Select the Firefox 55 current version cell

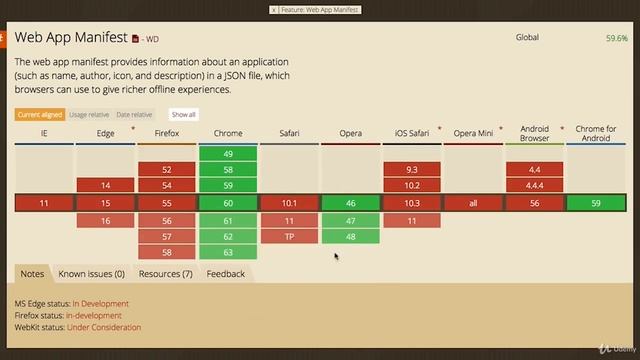coord(167,203)
